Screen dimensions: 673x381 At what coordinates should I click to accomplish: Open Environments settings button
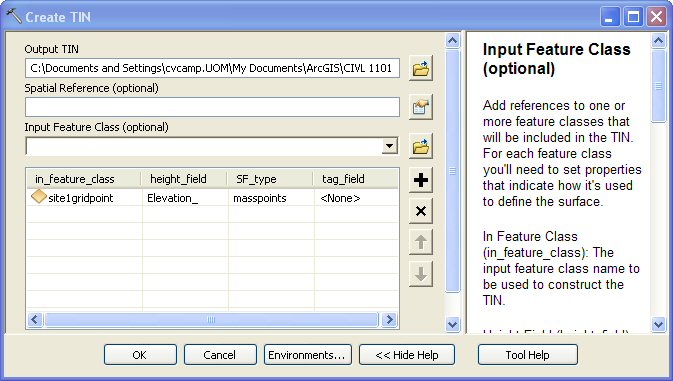(307, 355)
